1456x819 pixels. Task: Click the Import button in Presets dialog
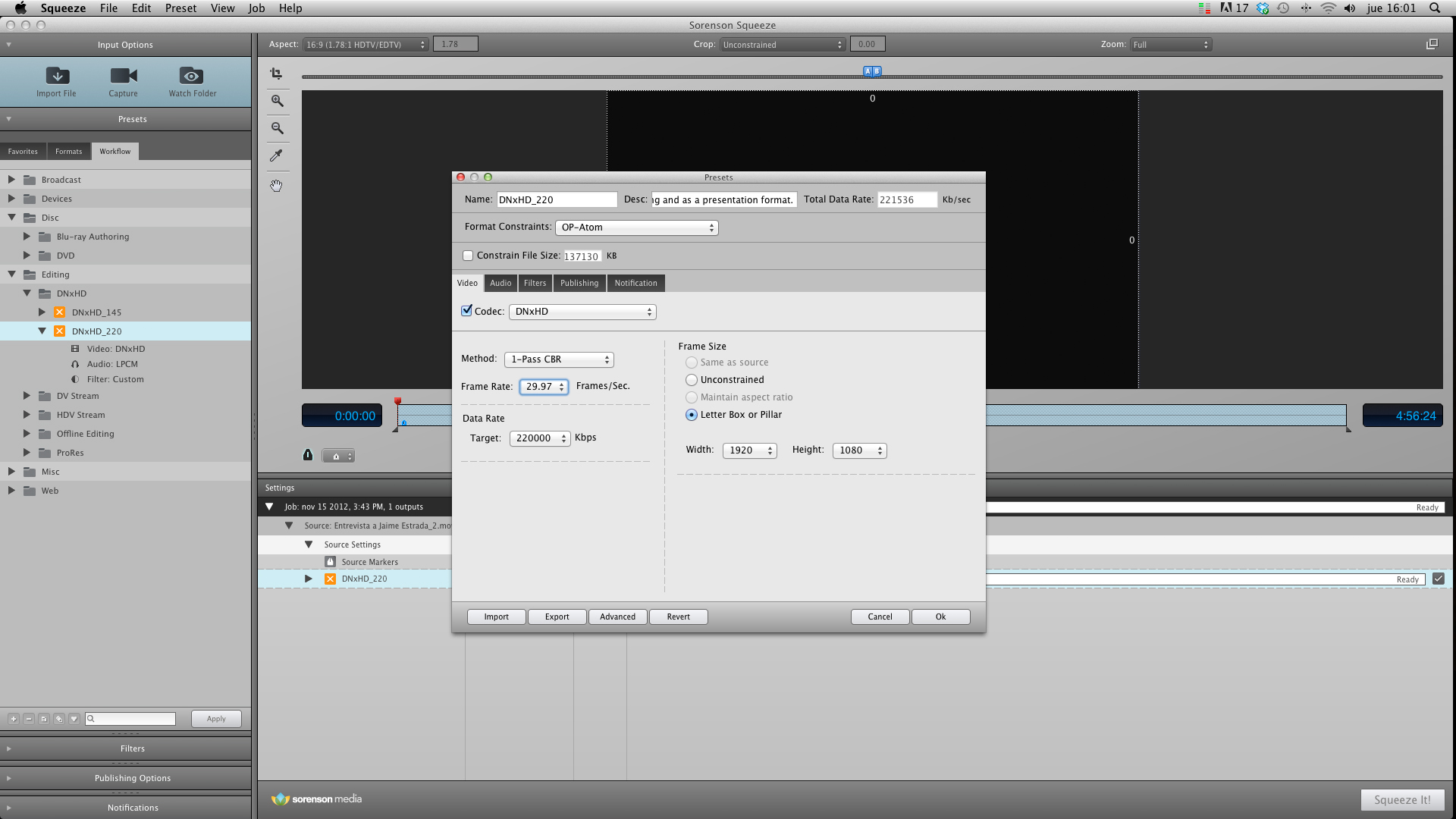click(x=497, y=617)
